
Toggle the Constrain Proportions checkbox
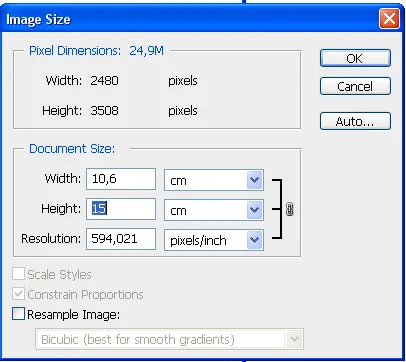(18, 294)
